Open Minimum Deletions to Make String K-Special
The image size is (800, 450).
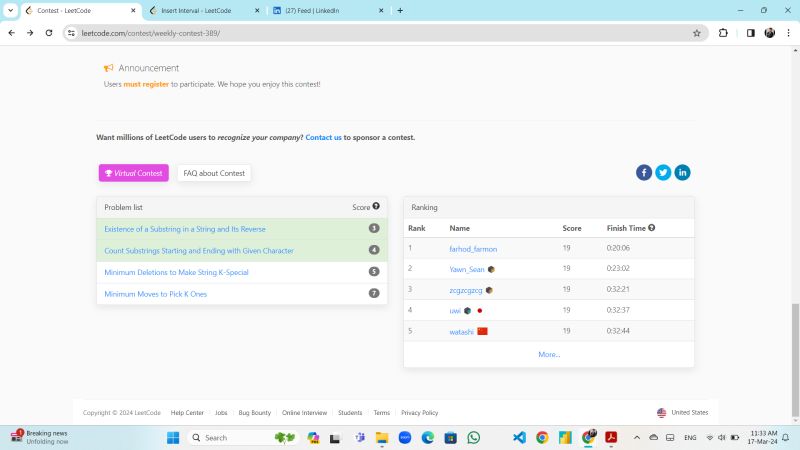176,272
